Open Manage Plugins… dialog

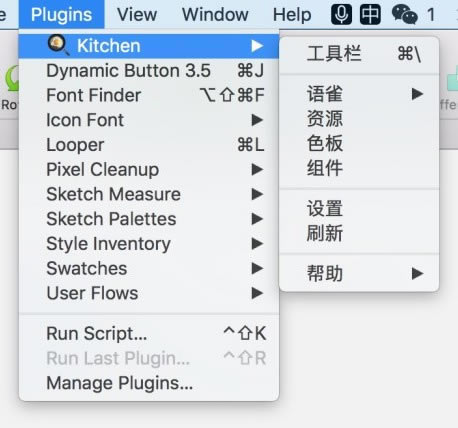[x=149, y=383]
